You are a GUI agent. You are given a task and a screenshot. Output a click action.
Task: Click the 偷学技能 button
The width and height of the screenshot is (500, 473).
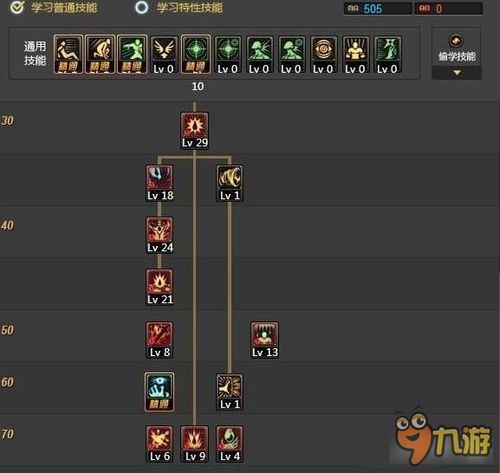click(x=456, y=48)
